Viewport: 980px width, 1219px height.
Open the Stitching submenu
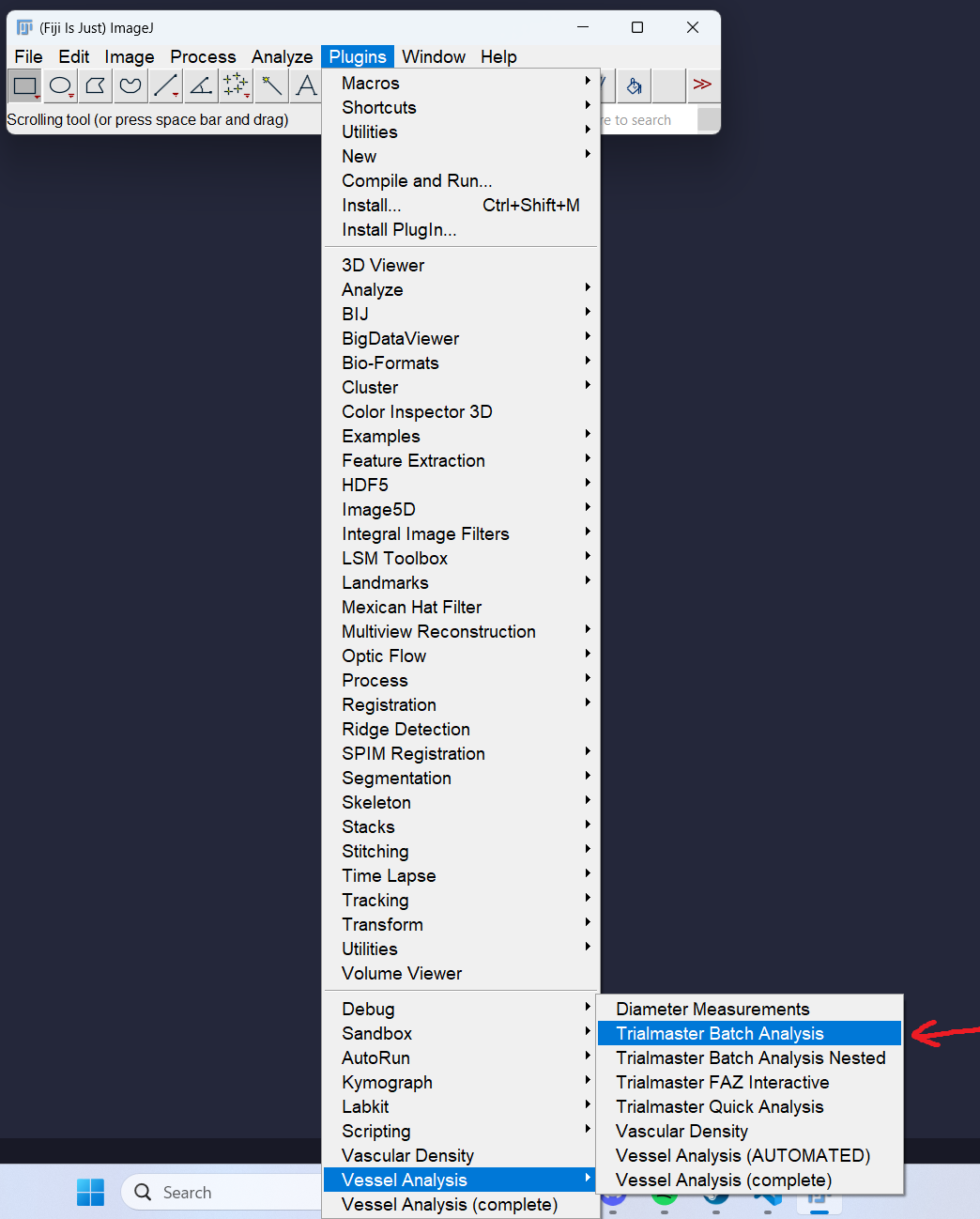[x=461, y=851]
